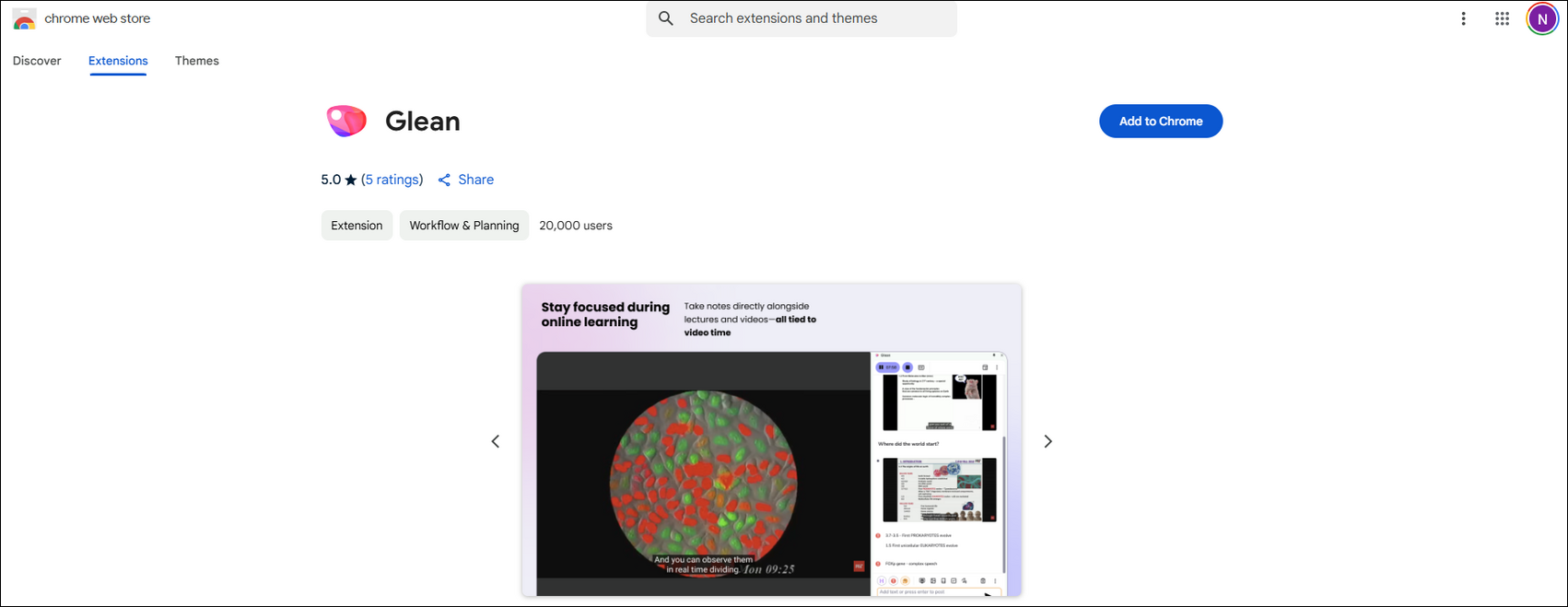Click the Glean extension logo icon
The image size is (1568, 607).
(x=346, y=122)
